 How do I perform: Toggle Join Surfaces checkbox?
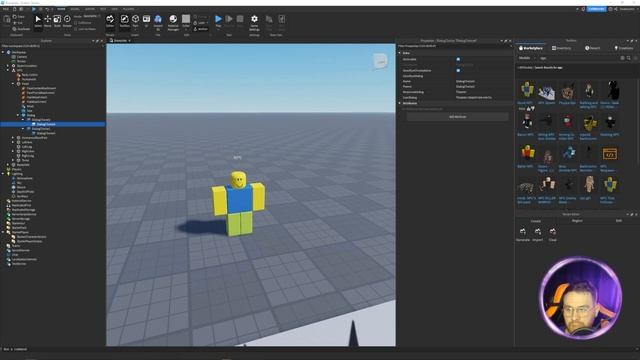[76, 29]
